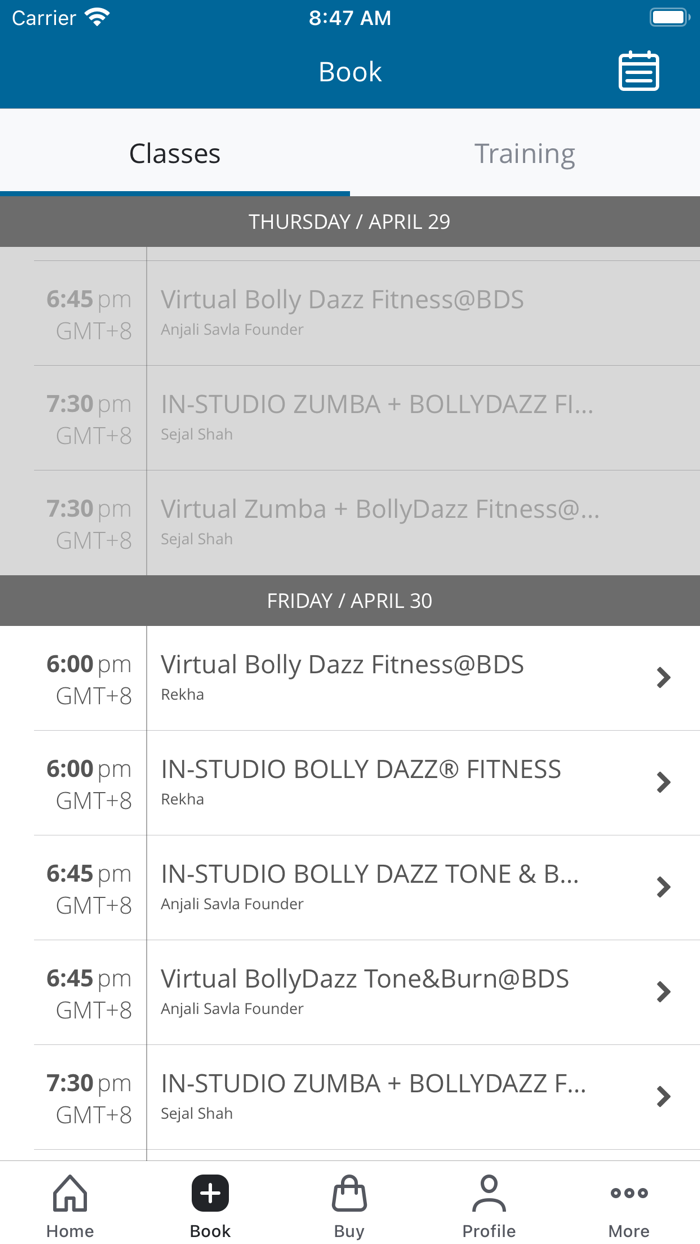Screen dimensions: 700x1244
Task: Expand details for Virtual Bolly Dazz Fitness with Rekha
Action: pos(663,677)
